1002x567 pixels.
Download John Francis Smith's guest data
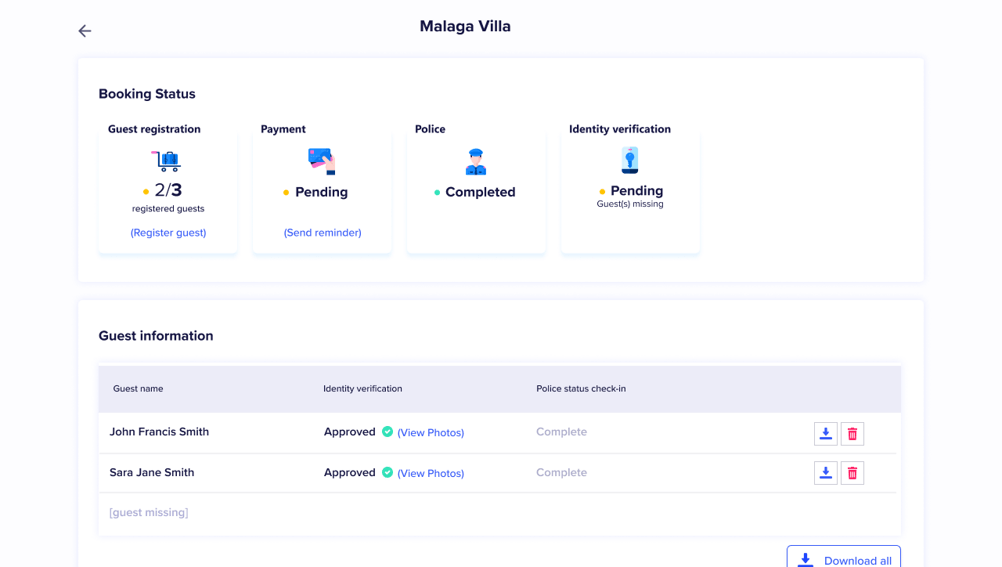825,433
